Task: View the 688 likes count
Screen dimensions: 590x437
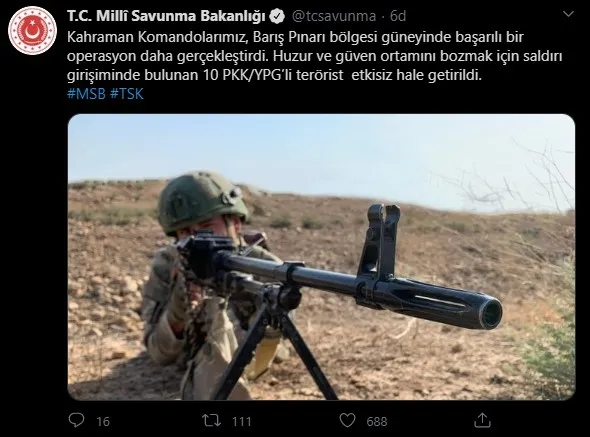Action: click(x=377, y=422)
